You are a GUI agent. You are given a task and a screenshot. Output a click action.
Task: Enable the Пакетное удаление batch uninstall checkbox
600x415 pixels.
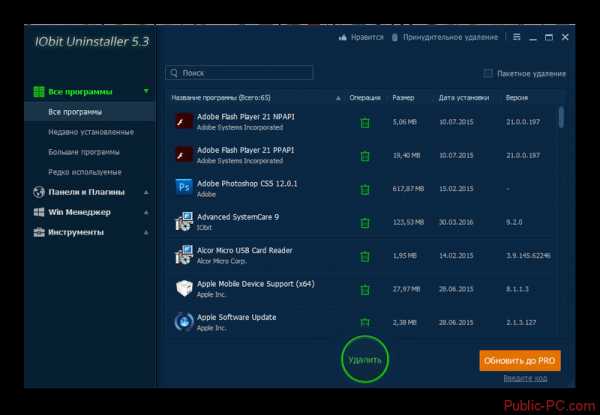coord(488,73)
